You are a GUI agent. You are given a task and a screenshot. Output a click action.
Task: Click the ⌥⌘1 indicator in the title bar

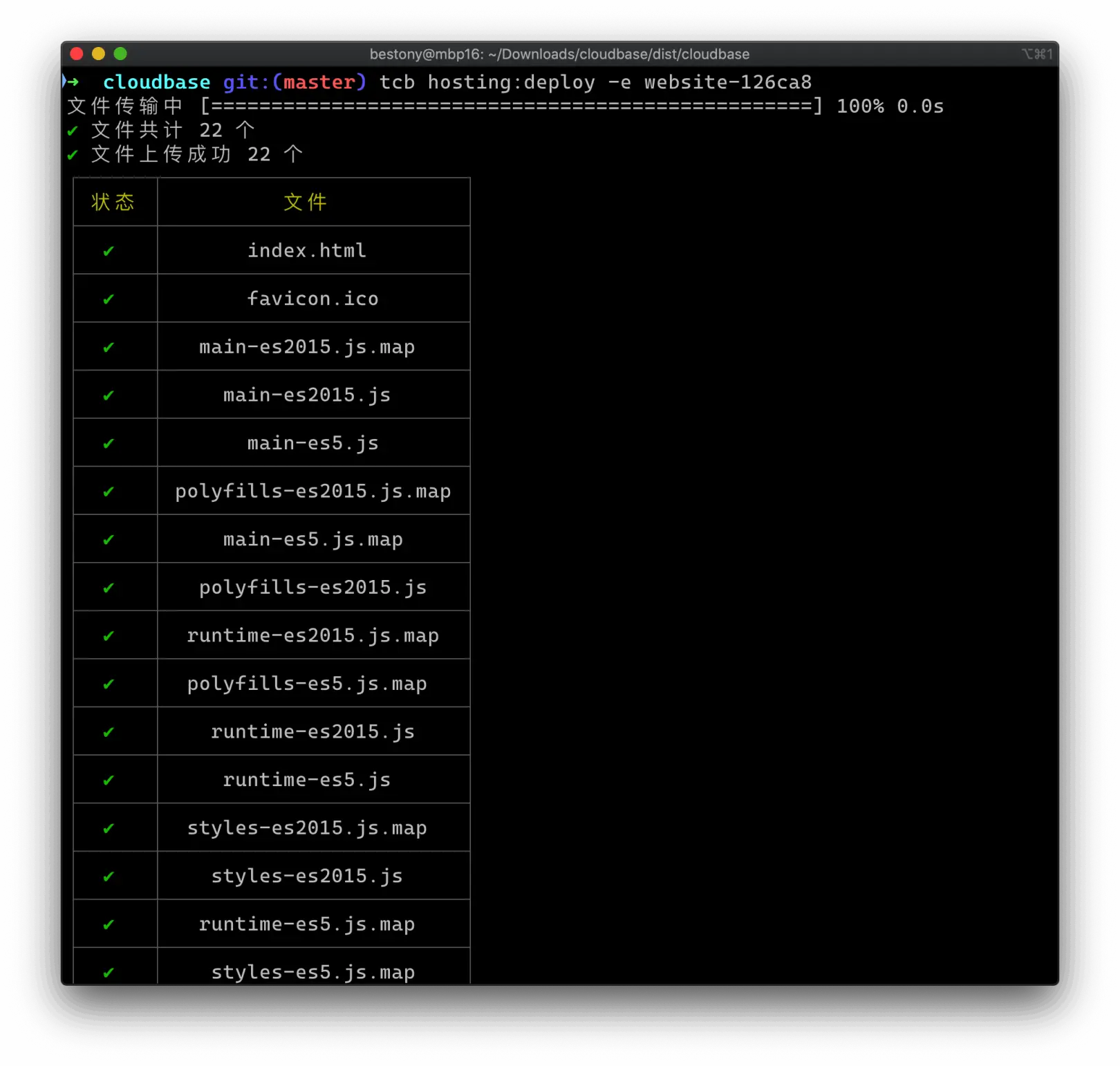click(x=1036, y=54)
